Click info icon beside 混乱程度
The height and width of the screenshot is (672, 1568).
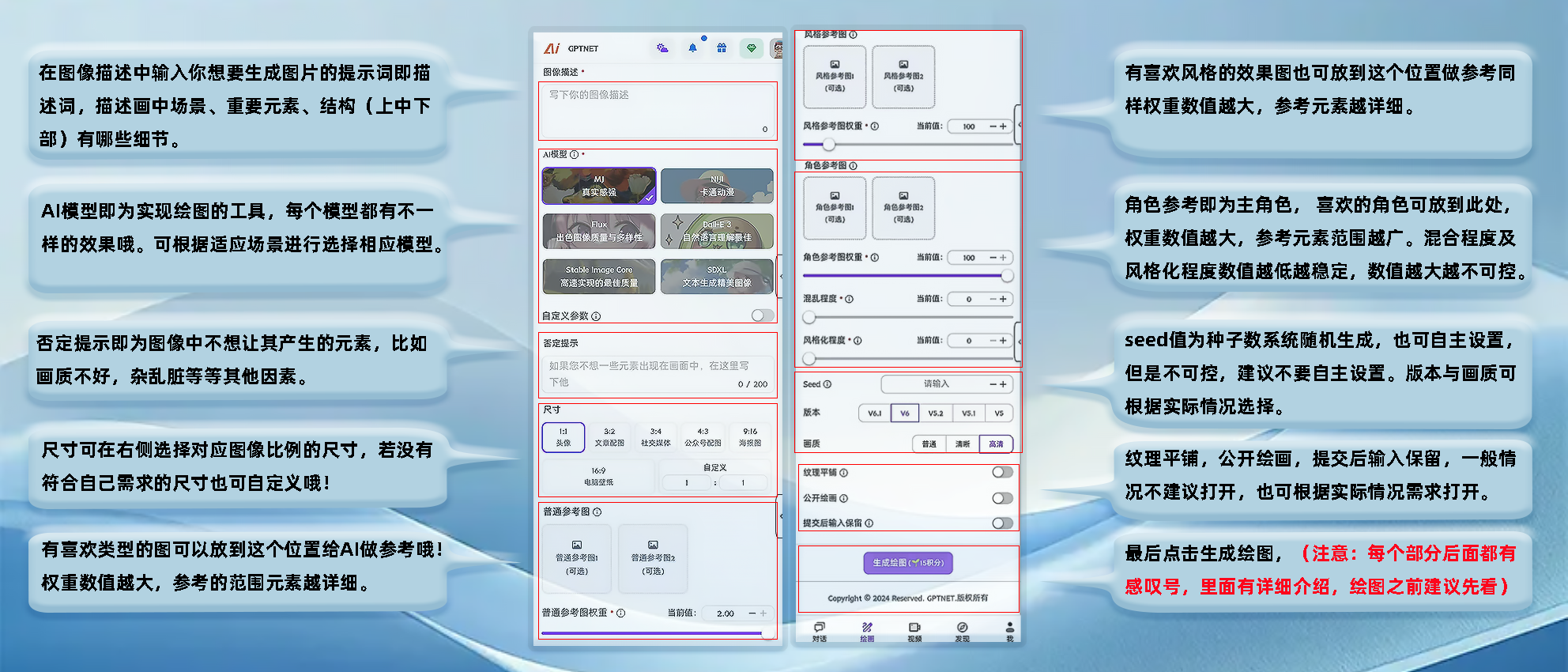click(850, 299)
